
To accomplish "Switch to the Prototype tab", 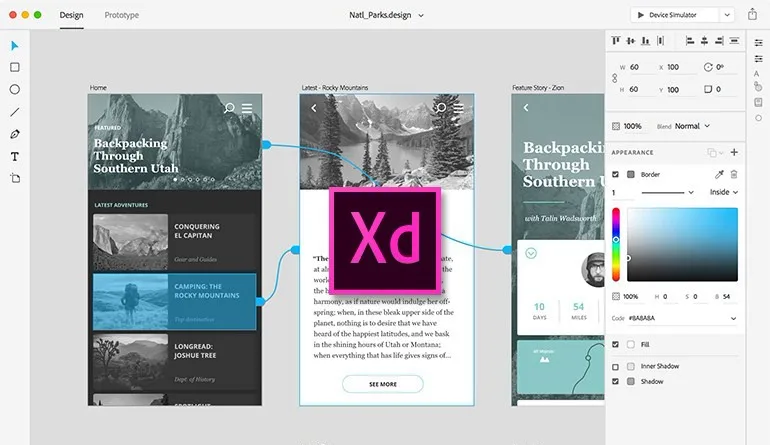I will 122,15.
